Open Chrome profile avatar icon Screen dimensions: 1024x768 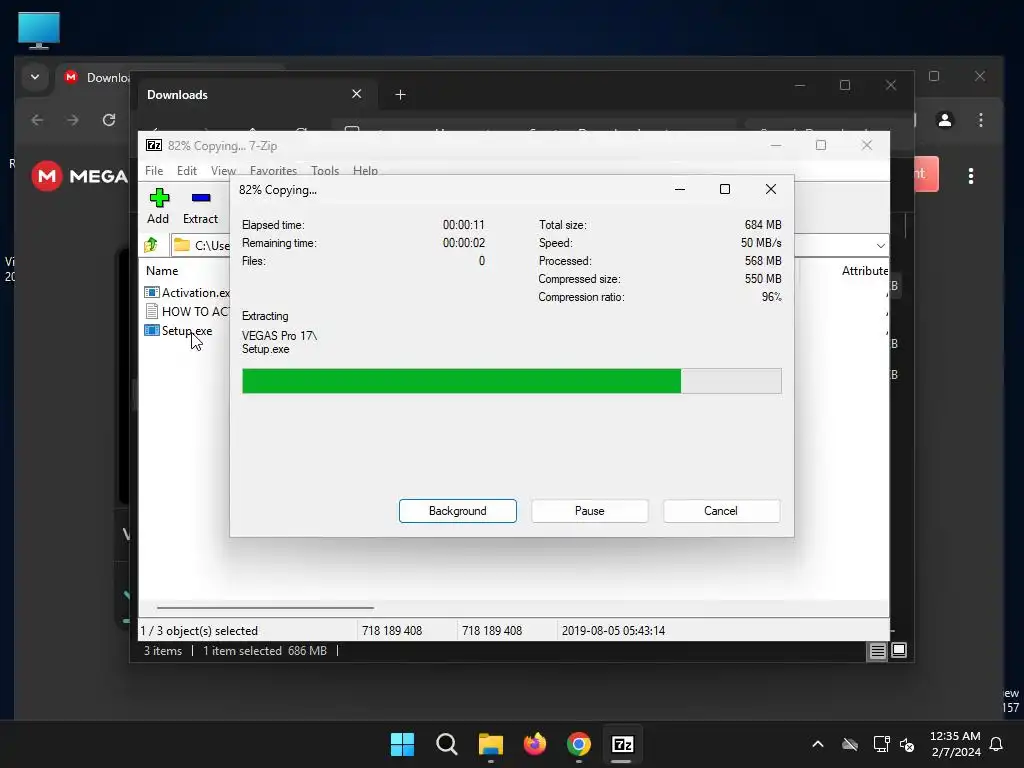945,120
